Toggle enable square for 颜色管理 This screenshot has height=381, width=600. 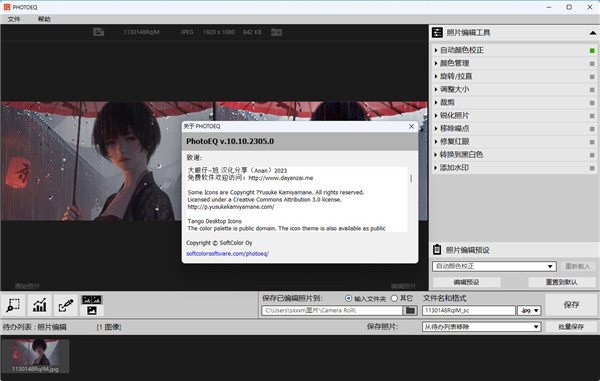point(592,64)
